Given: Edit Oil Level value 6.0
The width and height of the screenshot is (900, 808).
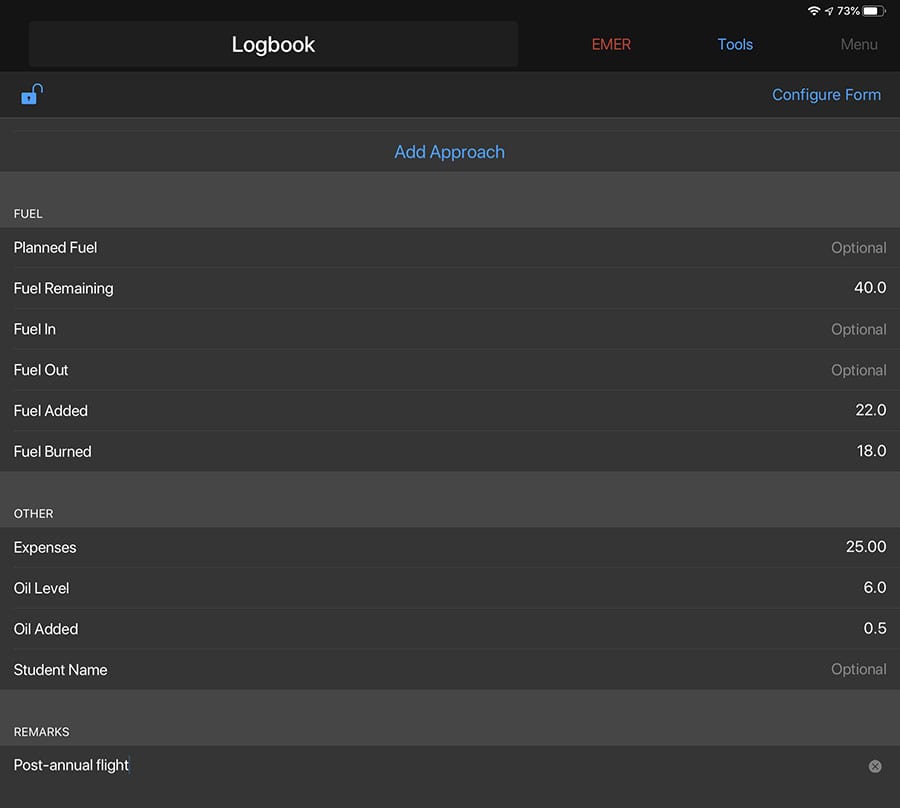Looking at the screenshot, I should coord(875,588).
